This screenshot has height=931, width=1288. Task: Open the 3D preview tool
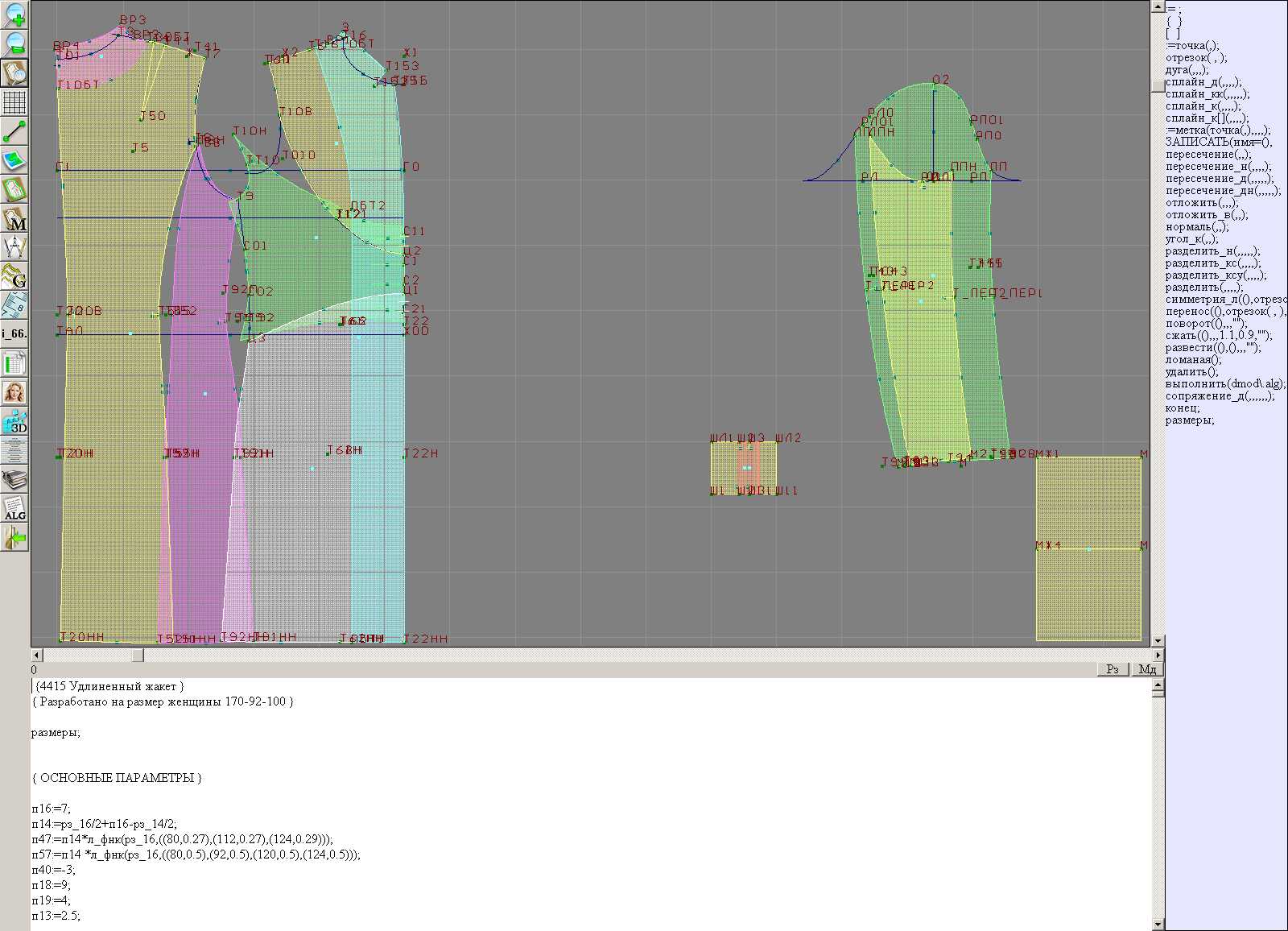point(14,422)
